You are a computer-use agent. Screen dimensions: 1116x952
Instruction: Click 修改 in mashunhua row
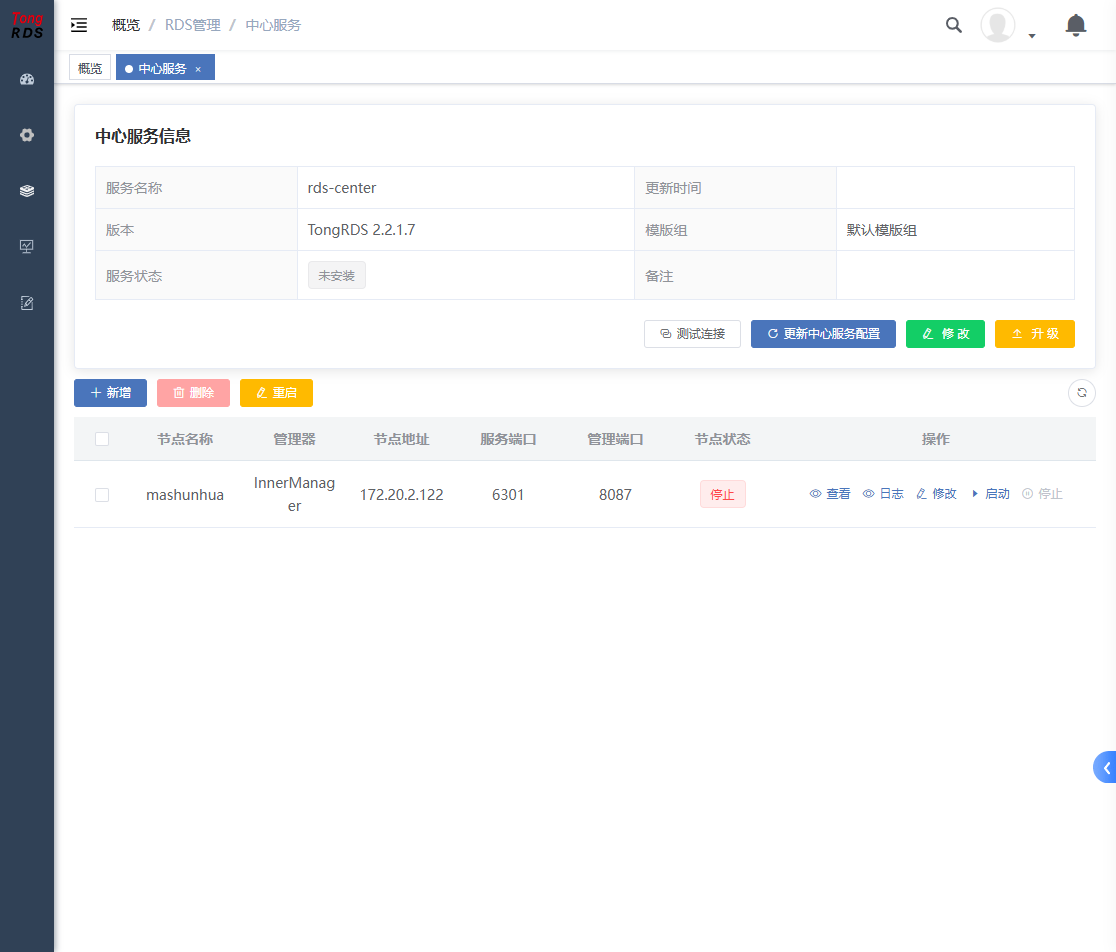(x=937, y=494)
